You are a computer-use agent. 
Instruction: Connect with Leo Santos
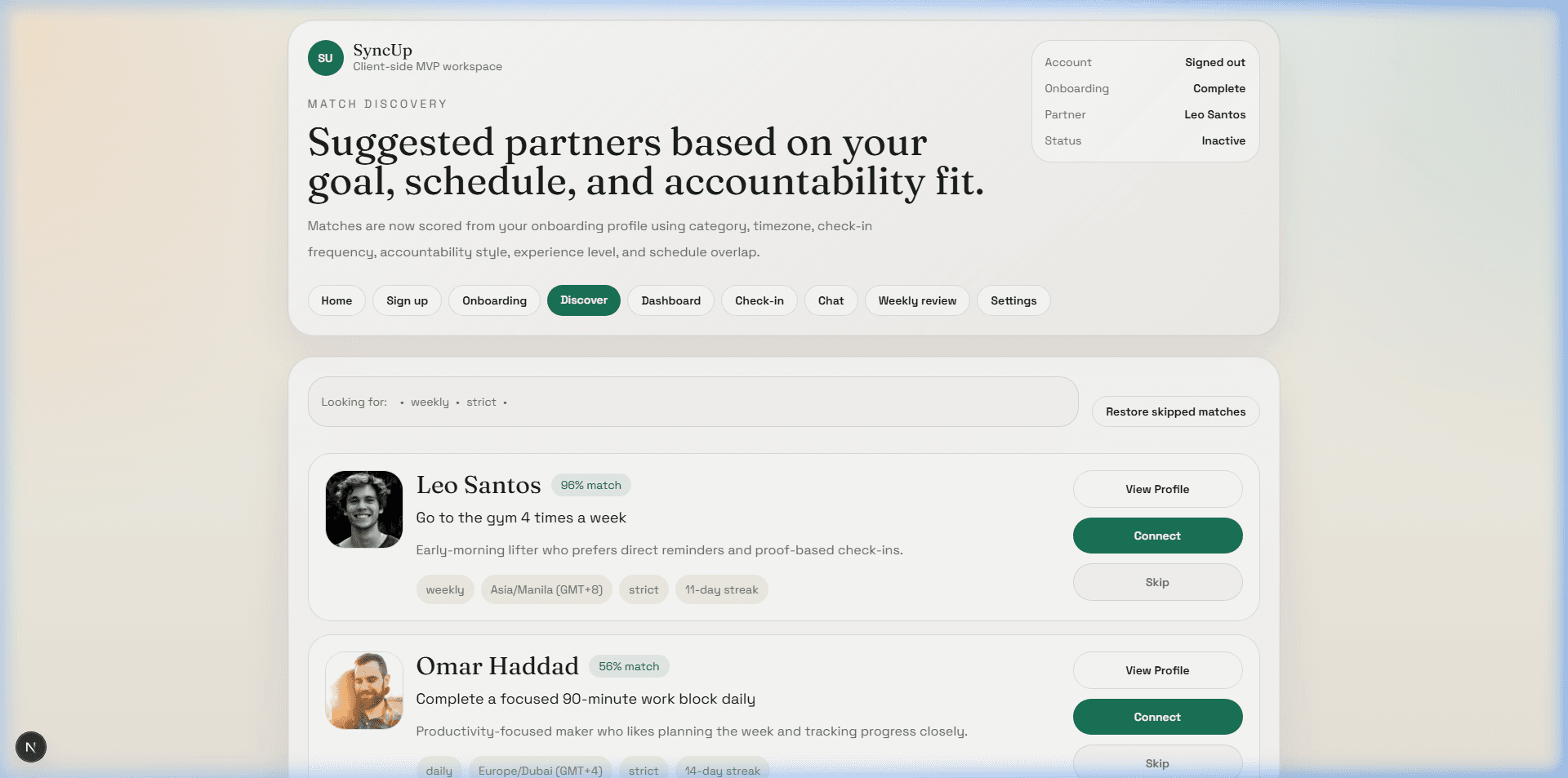[1157, 536]
